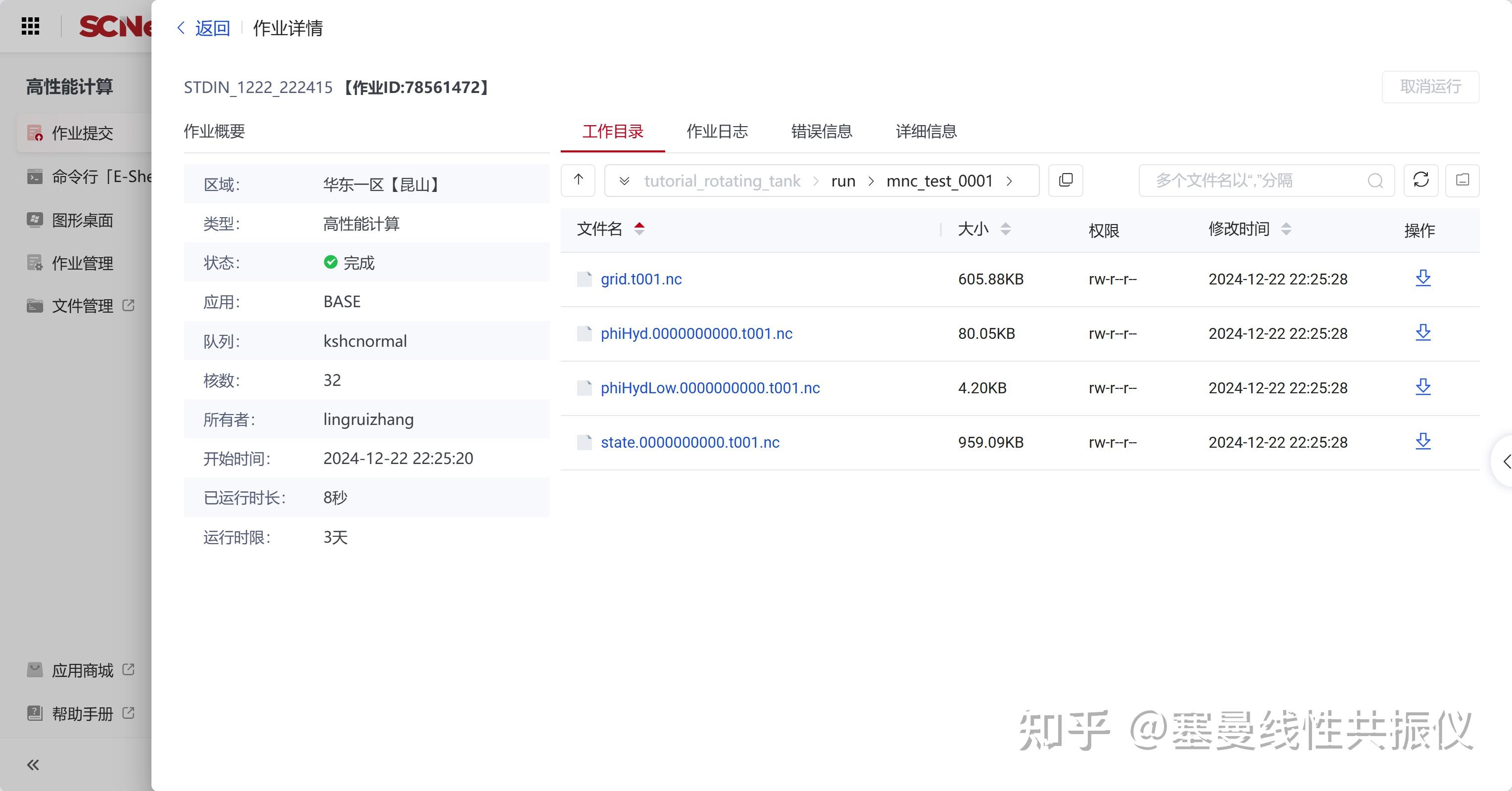This screenshot has width=1512, height=791.
Task: Refresh the file list
Action: click(x=1421, y=181)
